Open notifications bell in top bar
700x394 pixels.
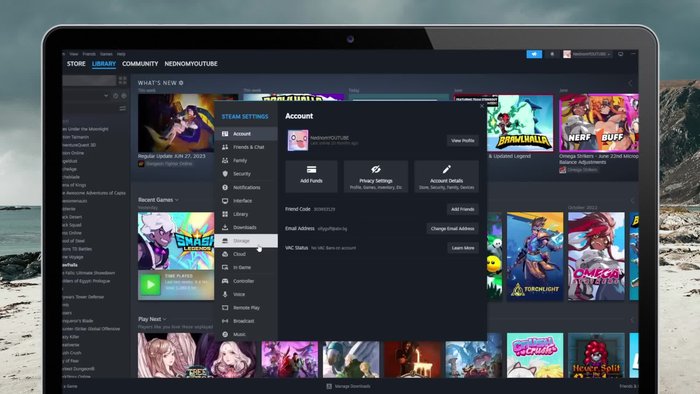coord(552,54)
